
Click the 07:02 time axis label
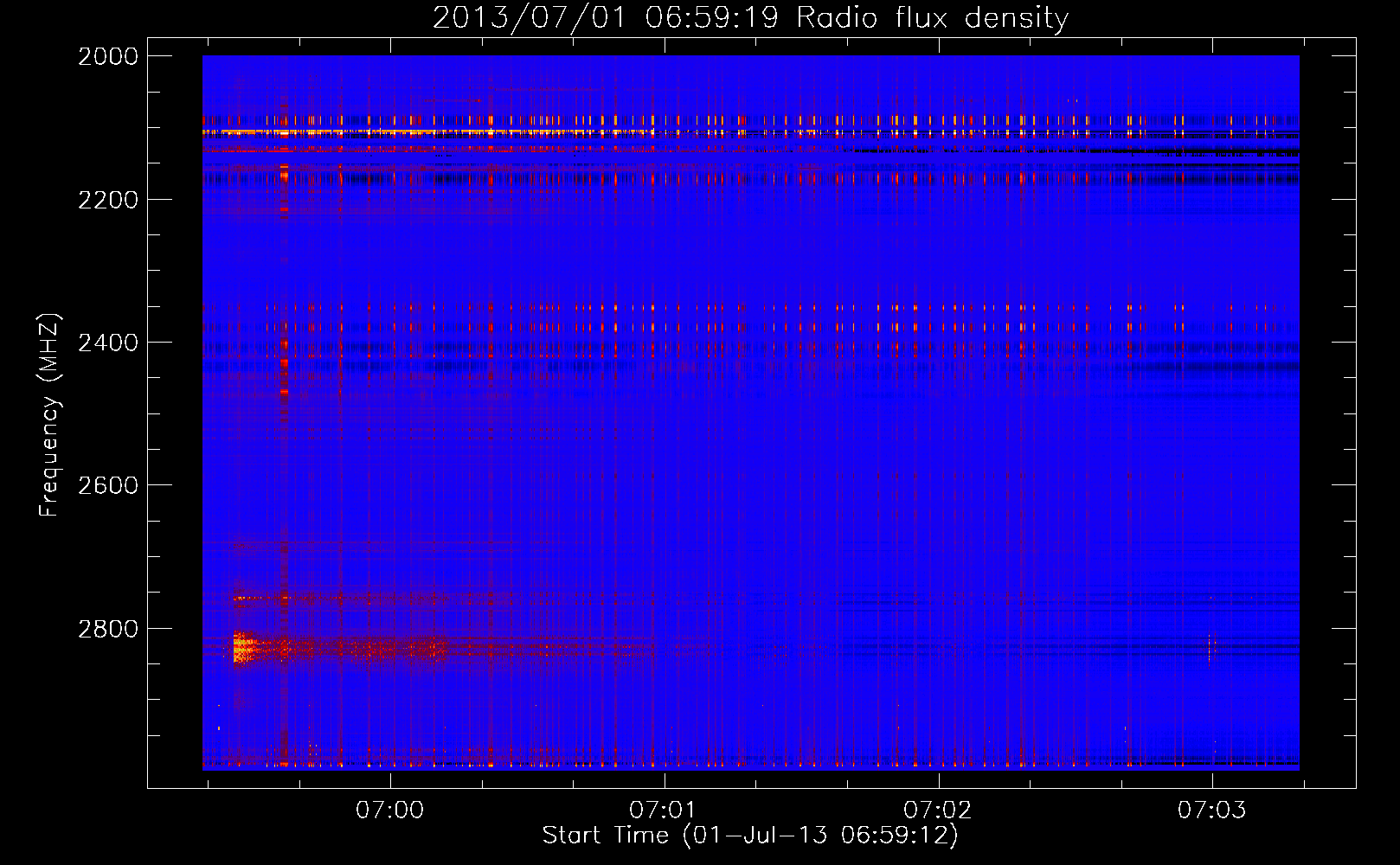(x=938, y=810)
